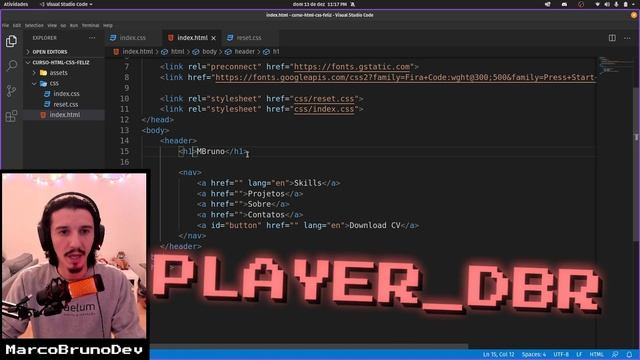Click the Discord tray icon
The image size is (640, 360).
coord(564,4)
